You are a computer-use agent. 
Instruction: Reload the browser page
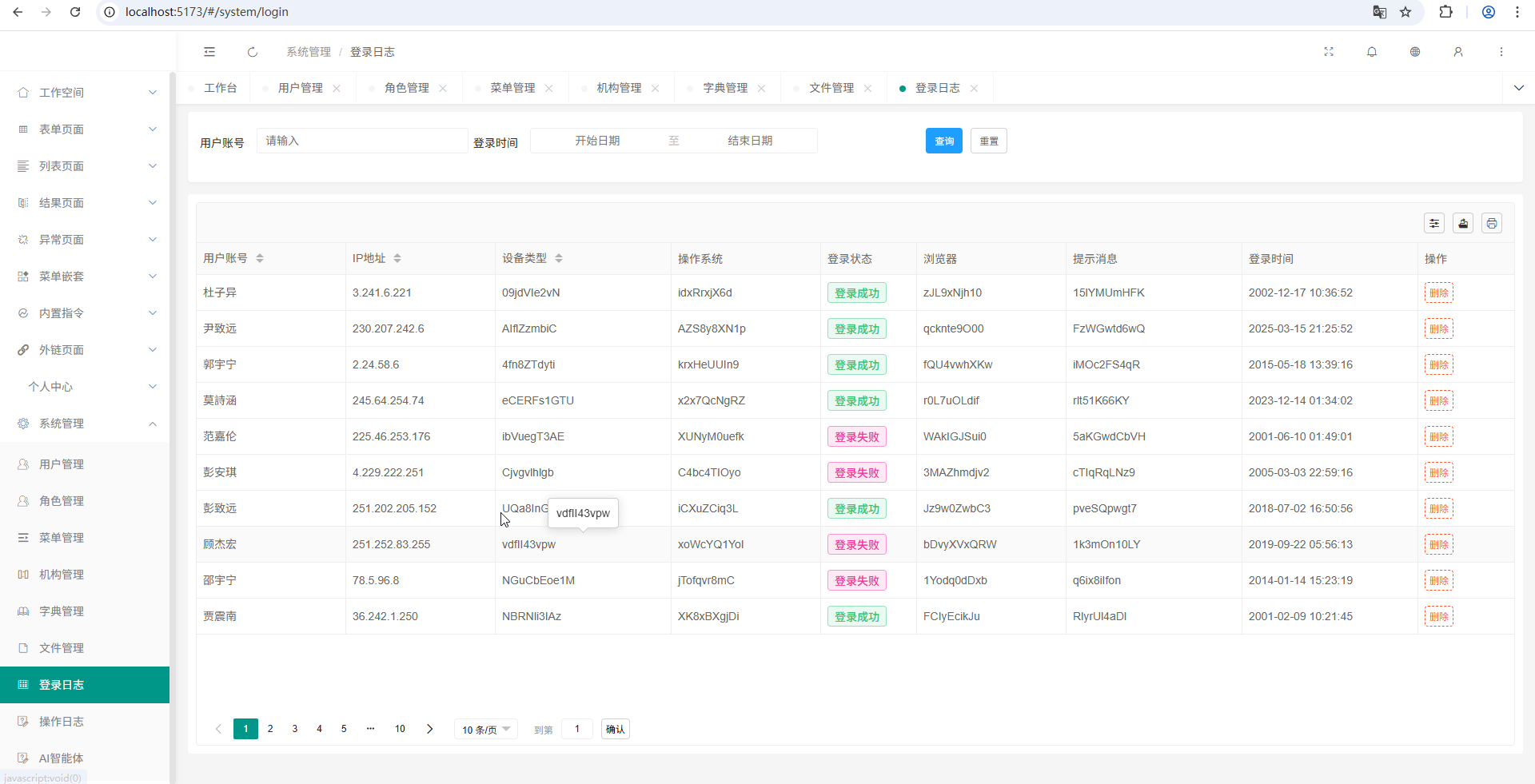[x=75, y=12]
